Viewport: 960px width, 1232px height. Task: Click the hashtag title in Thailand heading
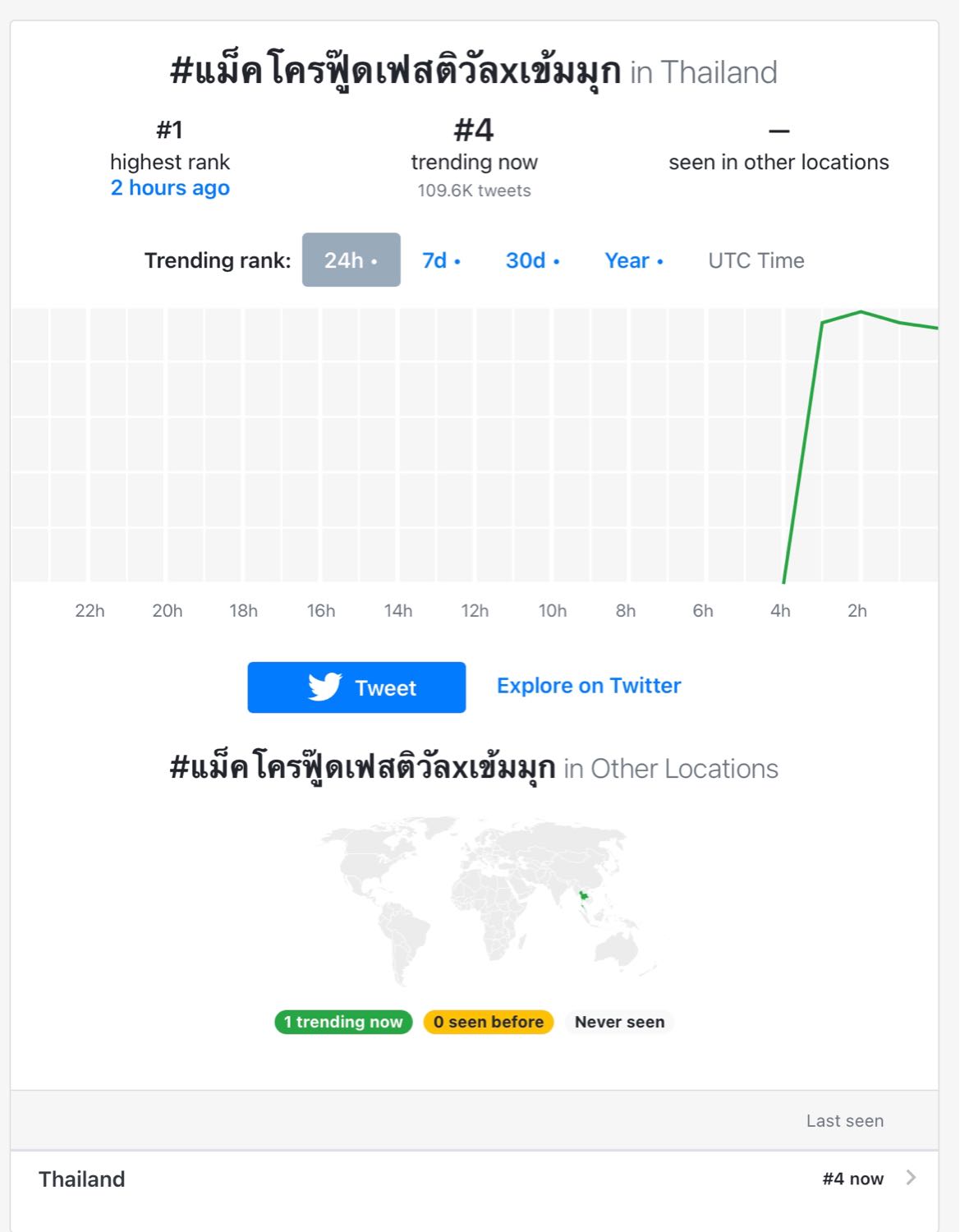click(x=395, y=72)
